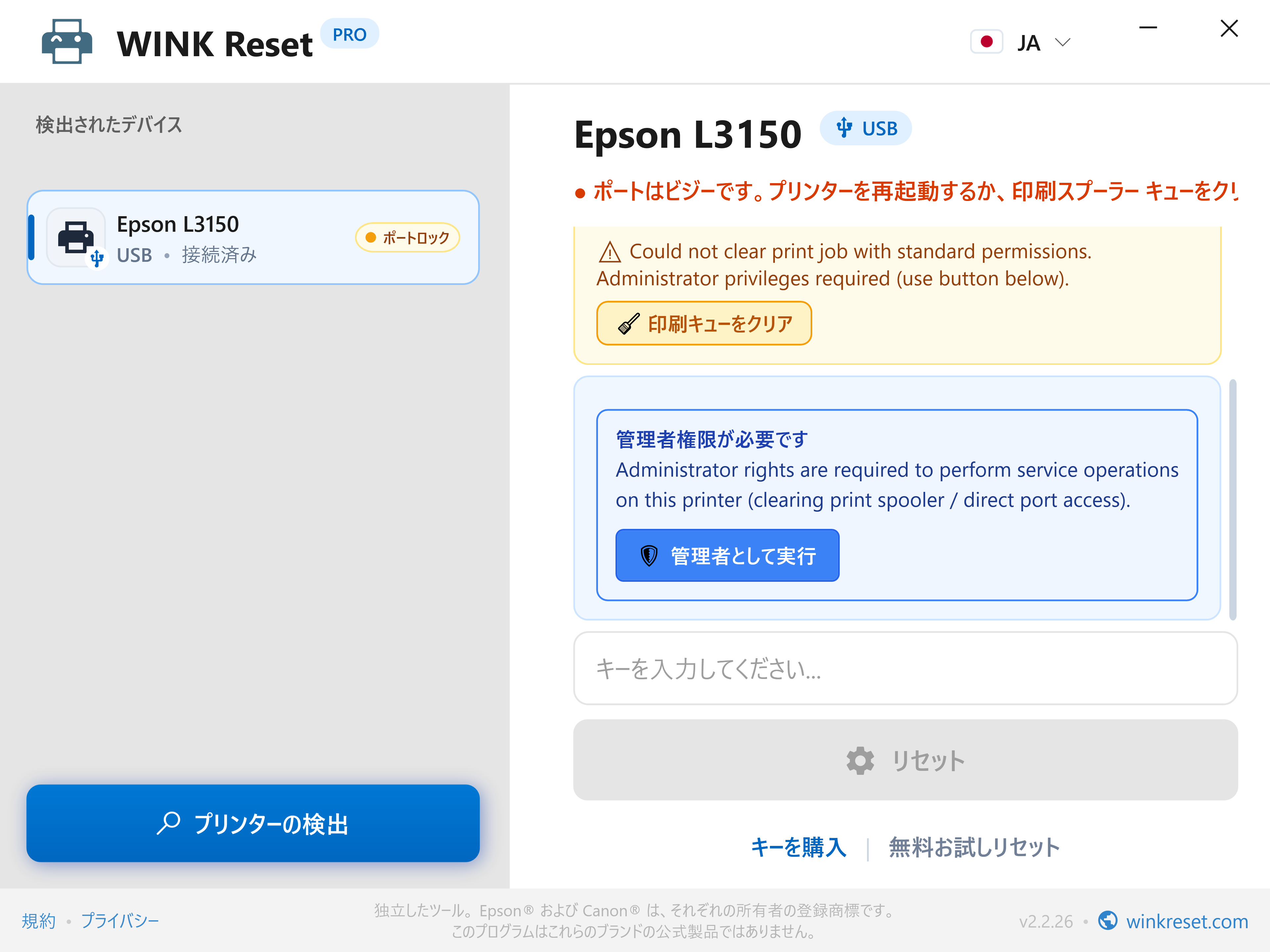
Task: Click the ポートロック status badge
Action: tap(408, 238)
